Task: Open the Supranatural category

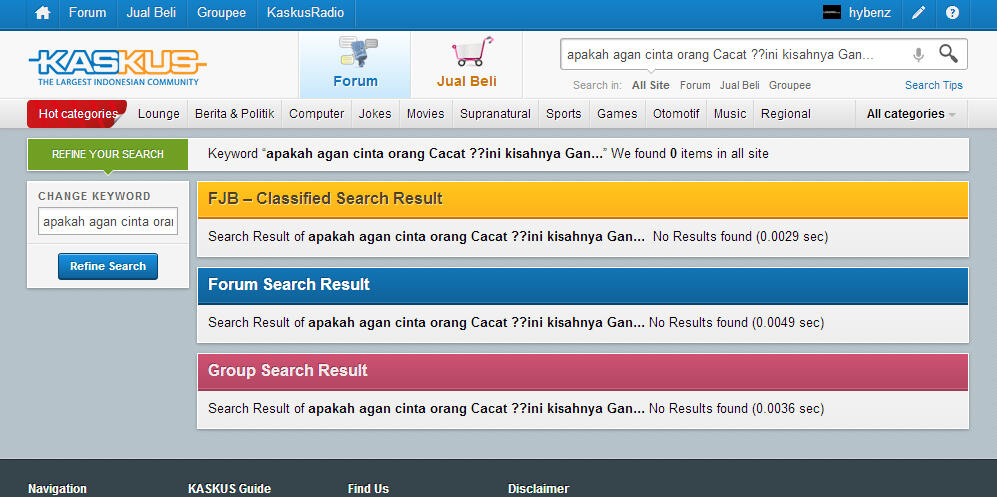Action: pyautogui.click(x=495, y=114)
